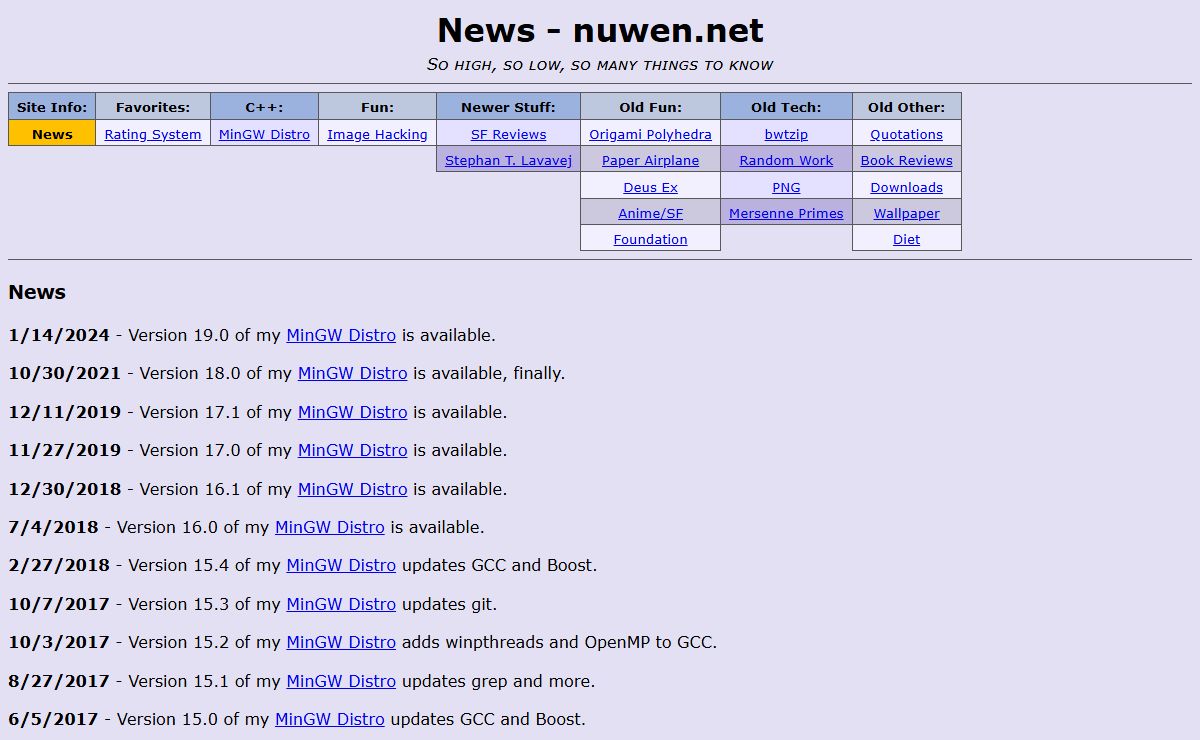Click the tagline So high, so low
1200x740 pixels.
(x=600, y=65)
